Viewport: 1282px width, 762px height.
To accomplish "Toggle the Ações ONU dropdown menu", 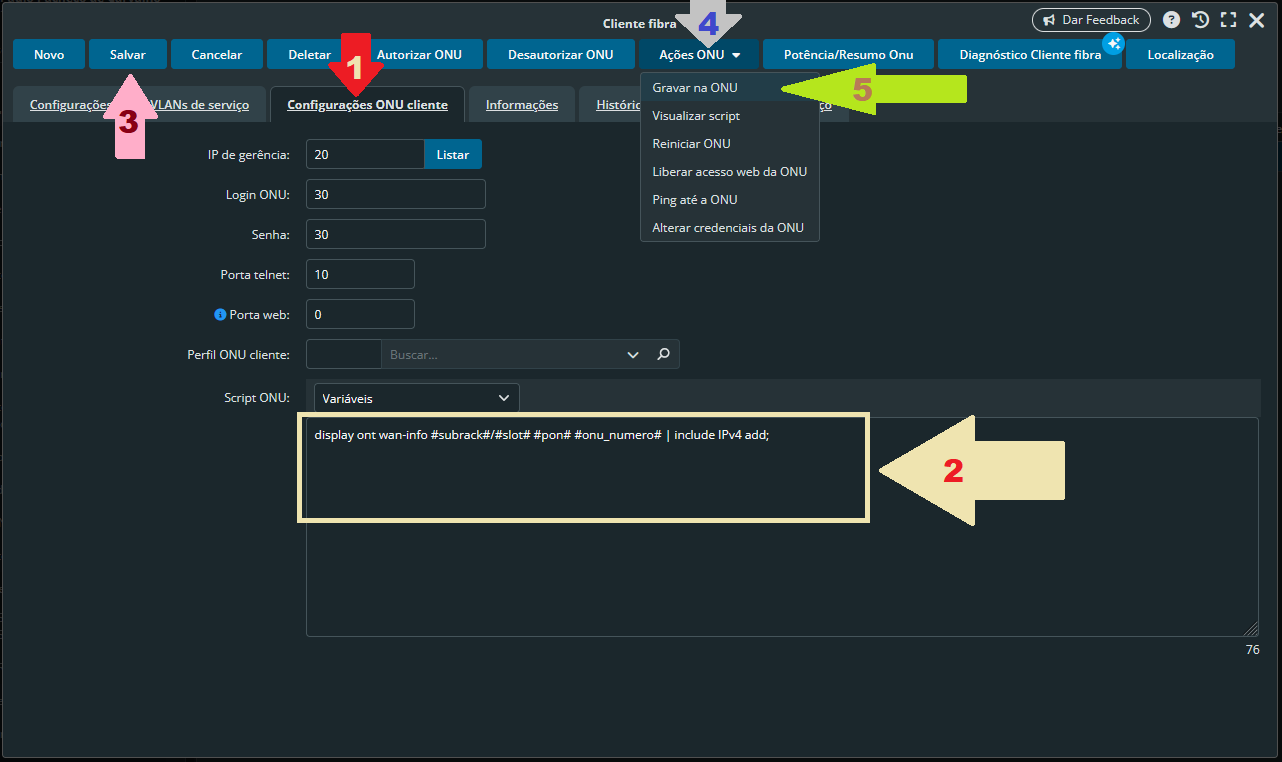I will coord(700,55).
